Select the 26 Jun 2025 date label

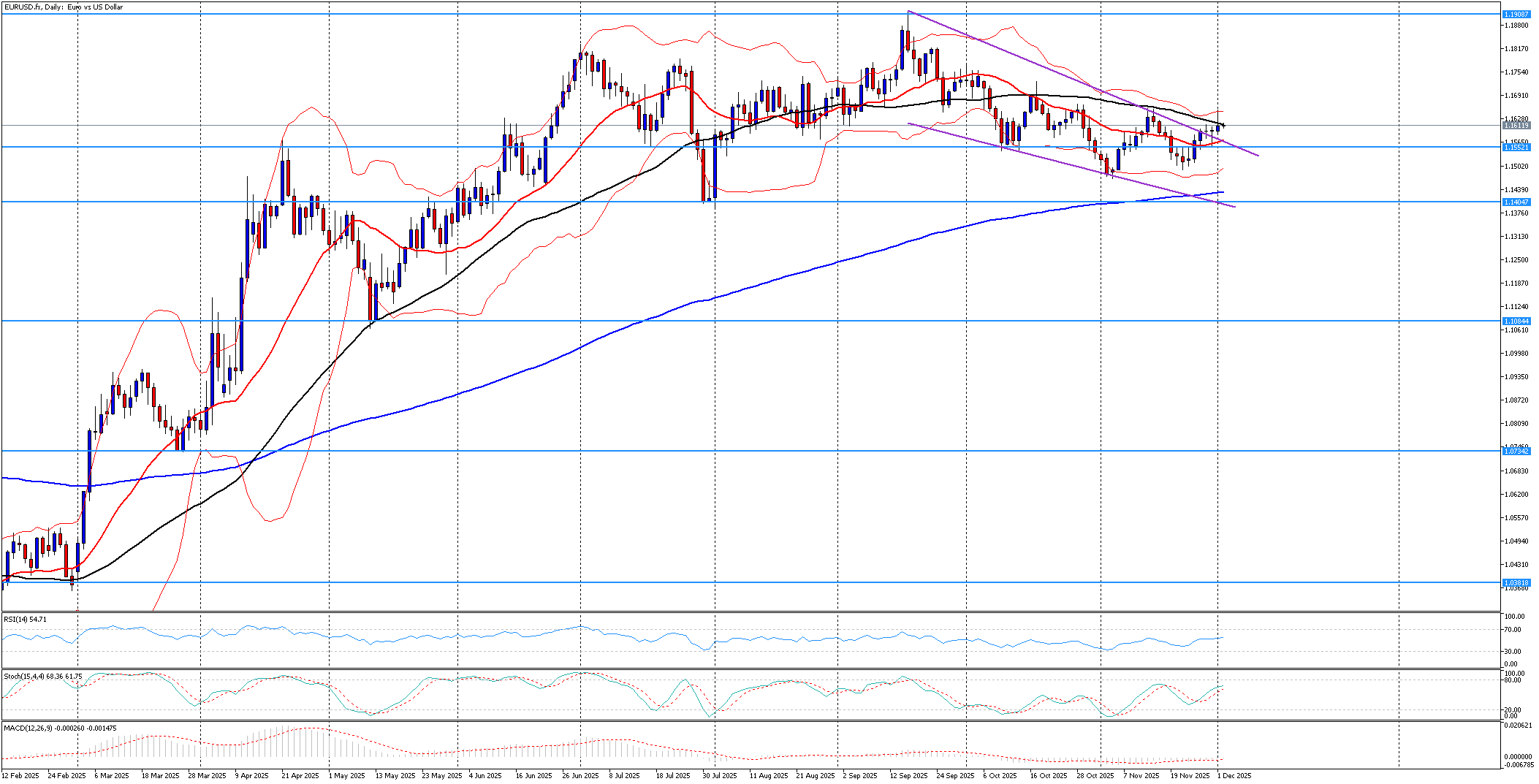click(580, 776)
